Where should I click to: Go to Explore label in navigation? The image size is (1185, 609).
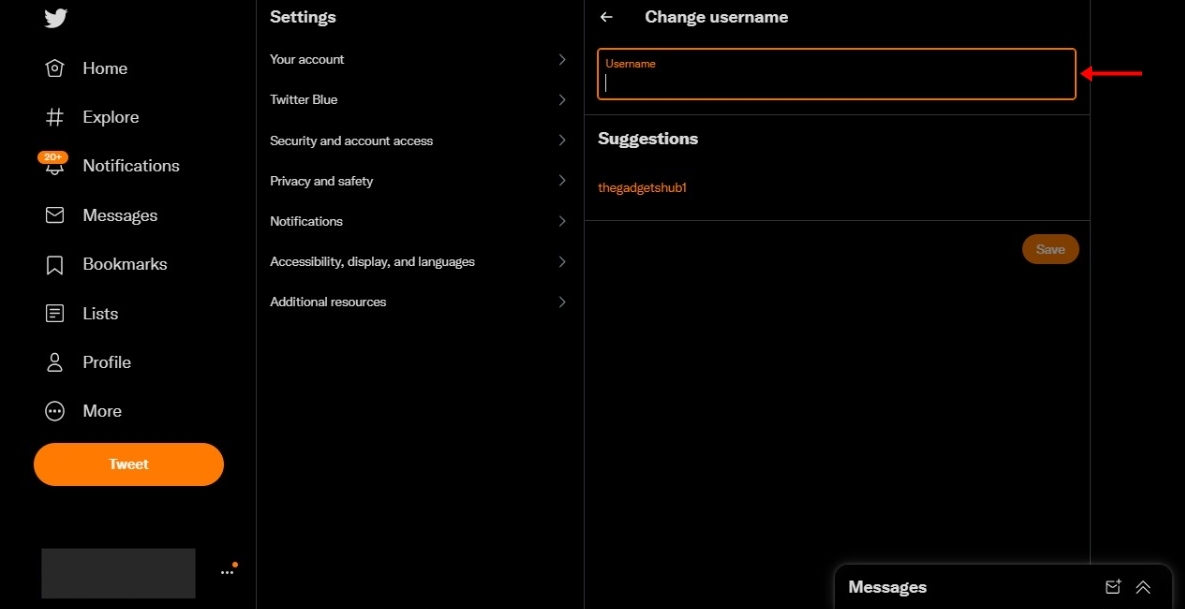pyautogui.click(x=111, y=117)
